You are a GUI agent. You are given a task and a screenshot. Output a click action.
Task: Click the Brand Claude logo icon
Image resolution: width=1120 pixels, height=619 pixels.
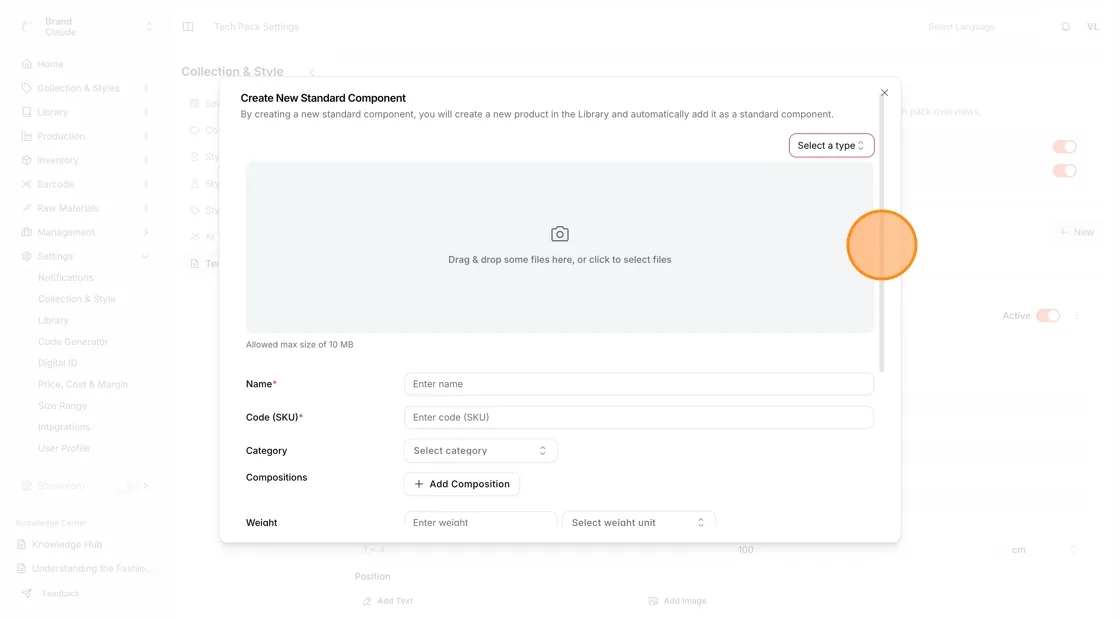(x=27, y=26)
